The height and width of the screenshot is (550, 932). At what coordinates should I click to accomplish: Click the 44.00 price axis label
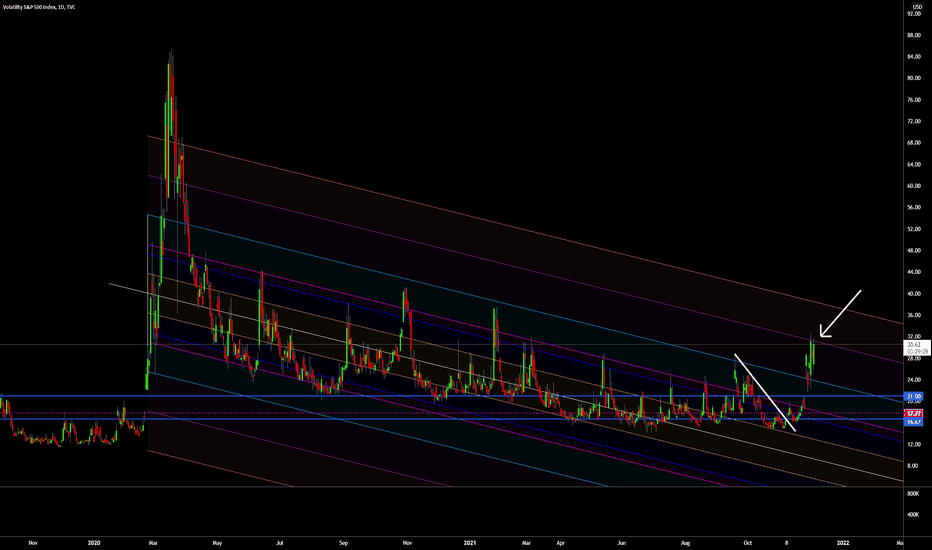(914, 272)
